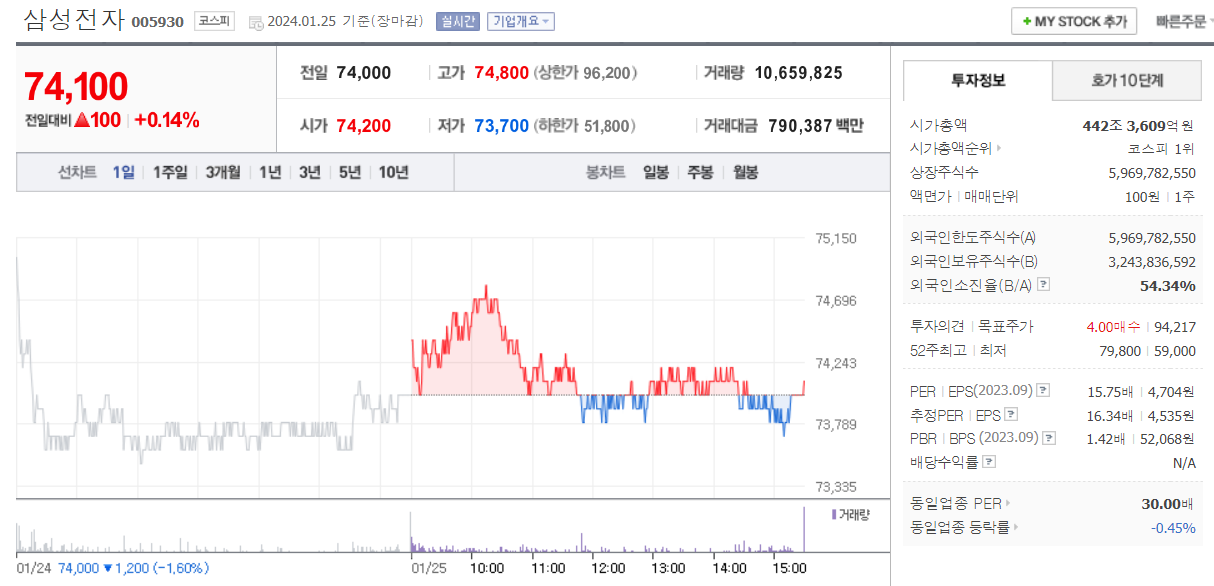1214x586 pixels.
Task: Click the green plus icon in MY STOCK 추가
Action: [x=1027, y=21]
